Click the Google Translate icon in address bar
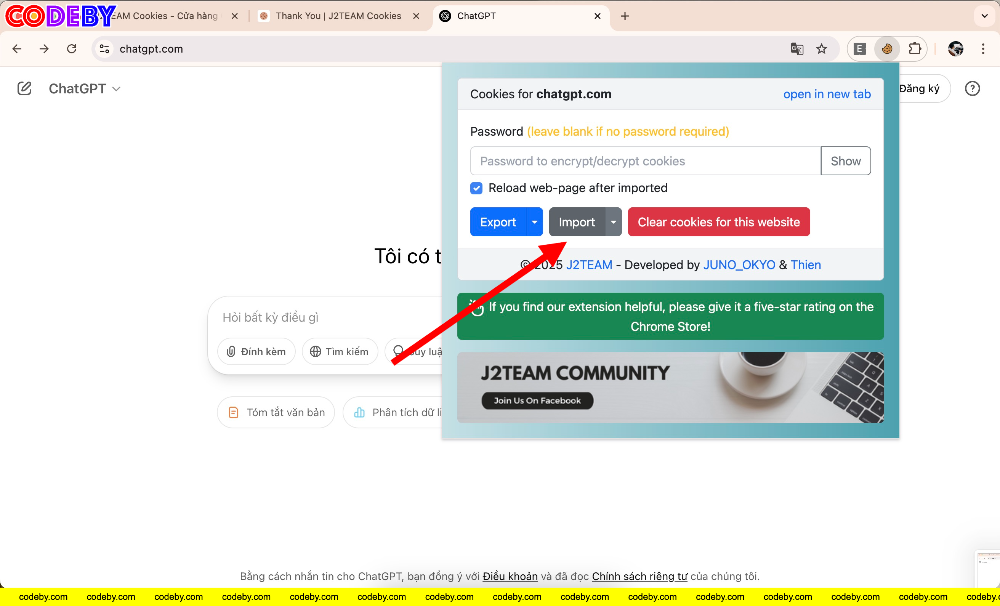Image resolution: width=1000 pixels, height=606 pixels. pyautogui.click(x=797, y=49)
